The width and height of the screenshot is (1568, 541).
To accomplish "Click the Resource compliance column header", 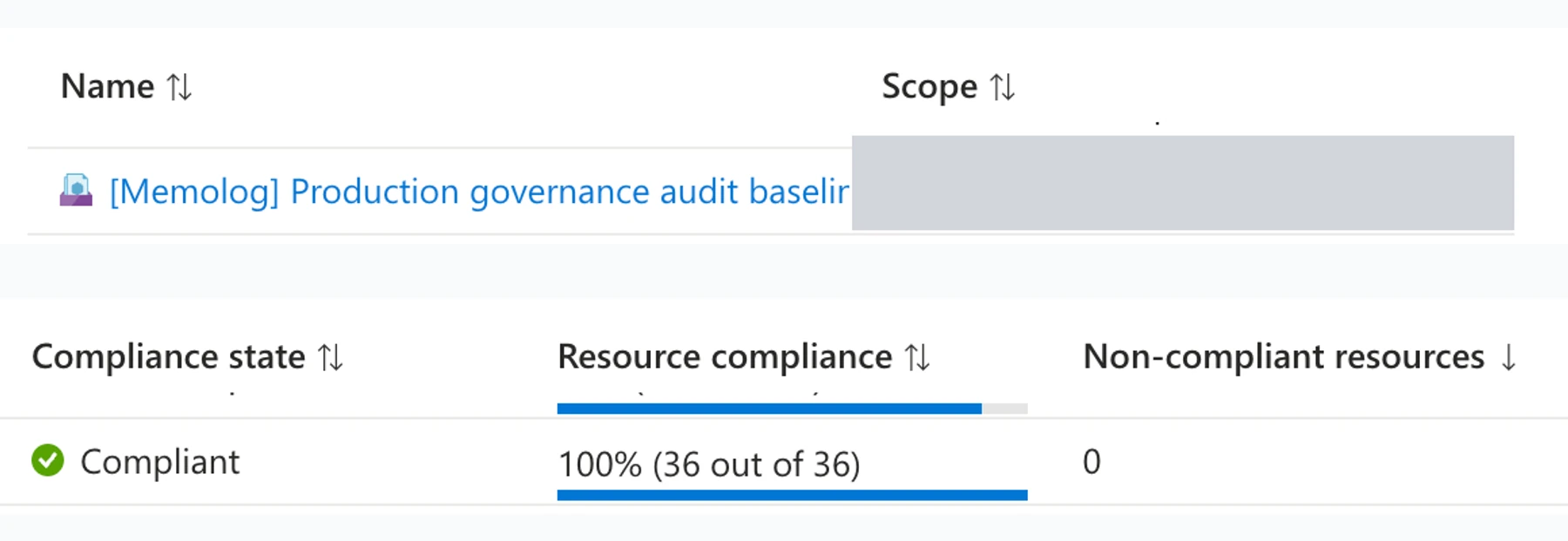I will (x=725, y=357).
